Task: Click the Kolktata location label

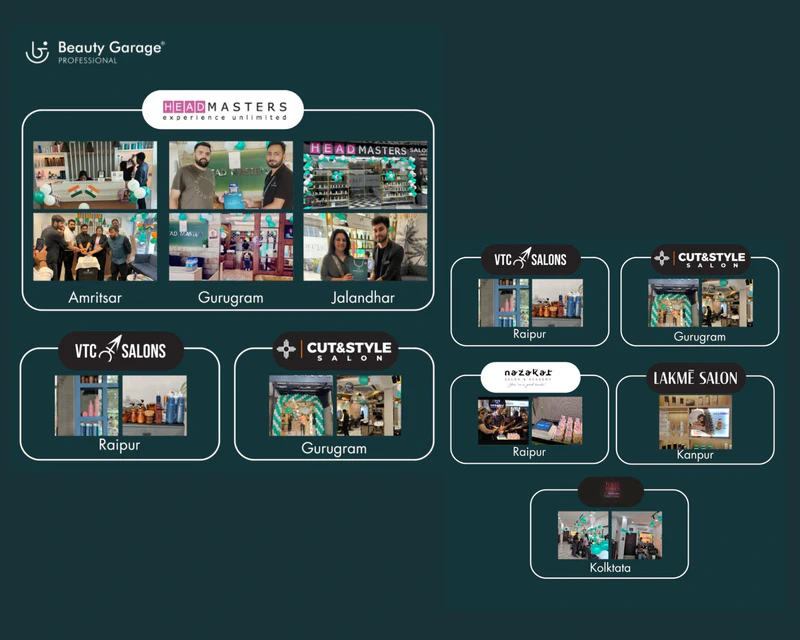Action: click(x=610, y=567)
